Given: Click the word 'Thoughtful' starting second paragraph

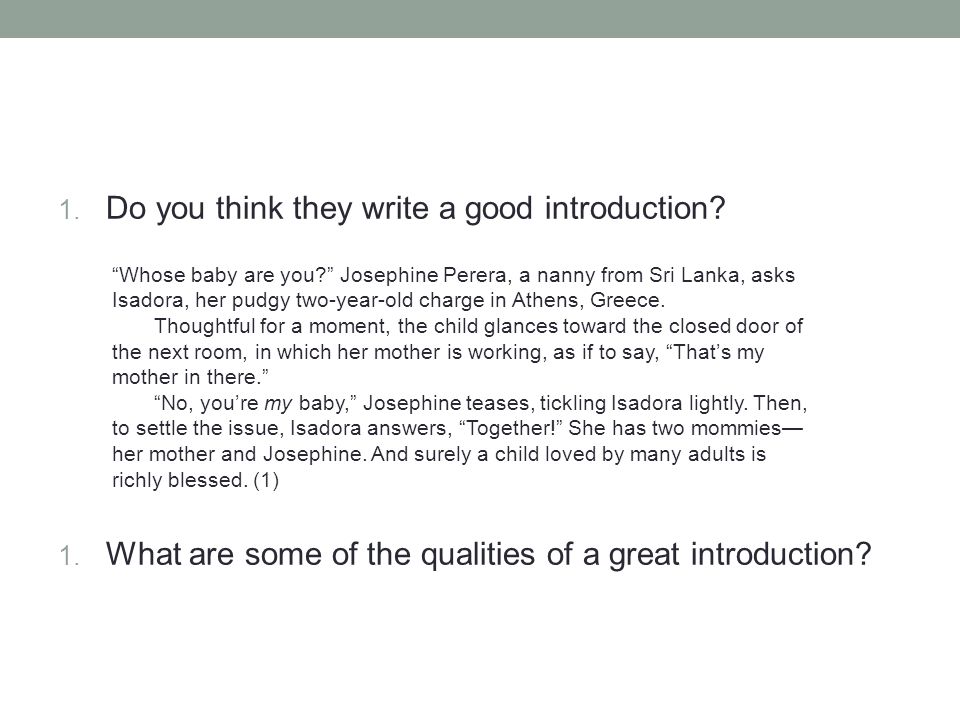Looking at the screenshot, I should coord(204,326).
